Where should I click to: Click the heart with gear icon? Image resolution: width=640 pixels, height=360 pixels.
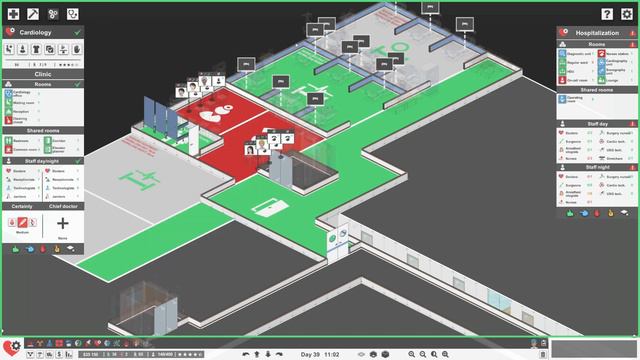[x=11, y=348]
